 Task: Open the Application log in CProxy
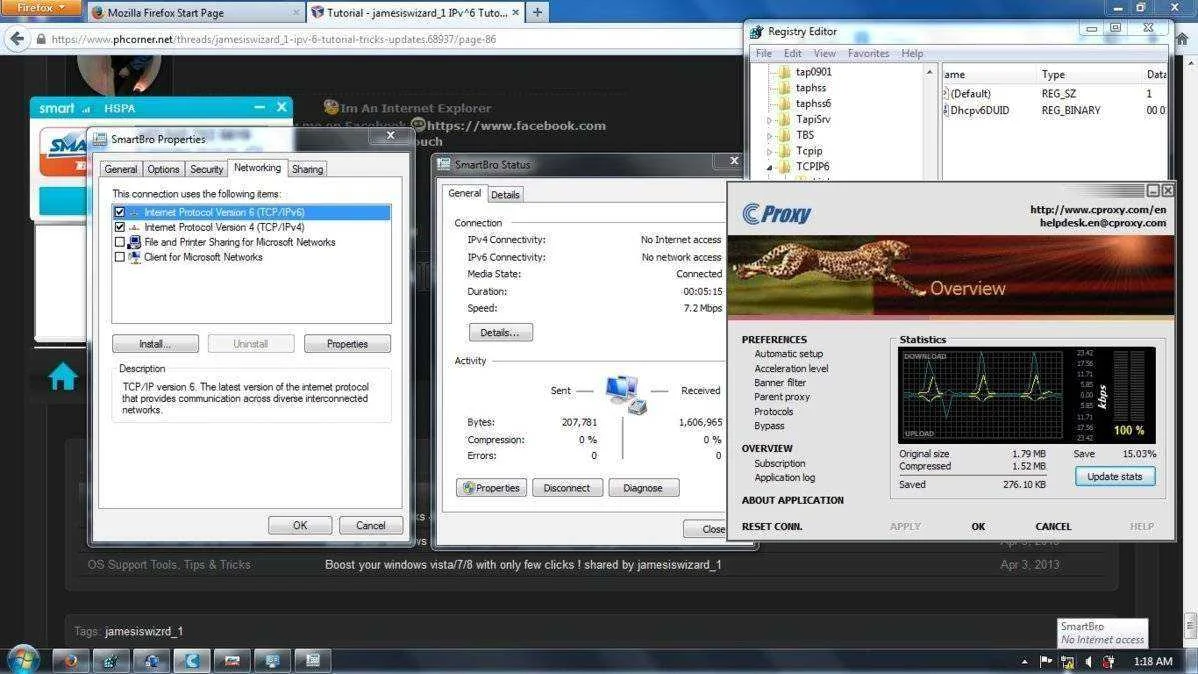coord(784,478)
